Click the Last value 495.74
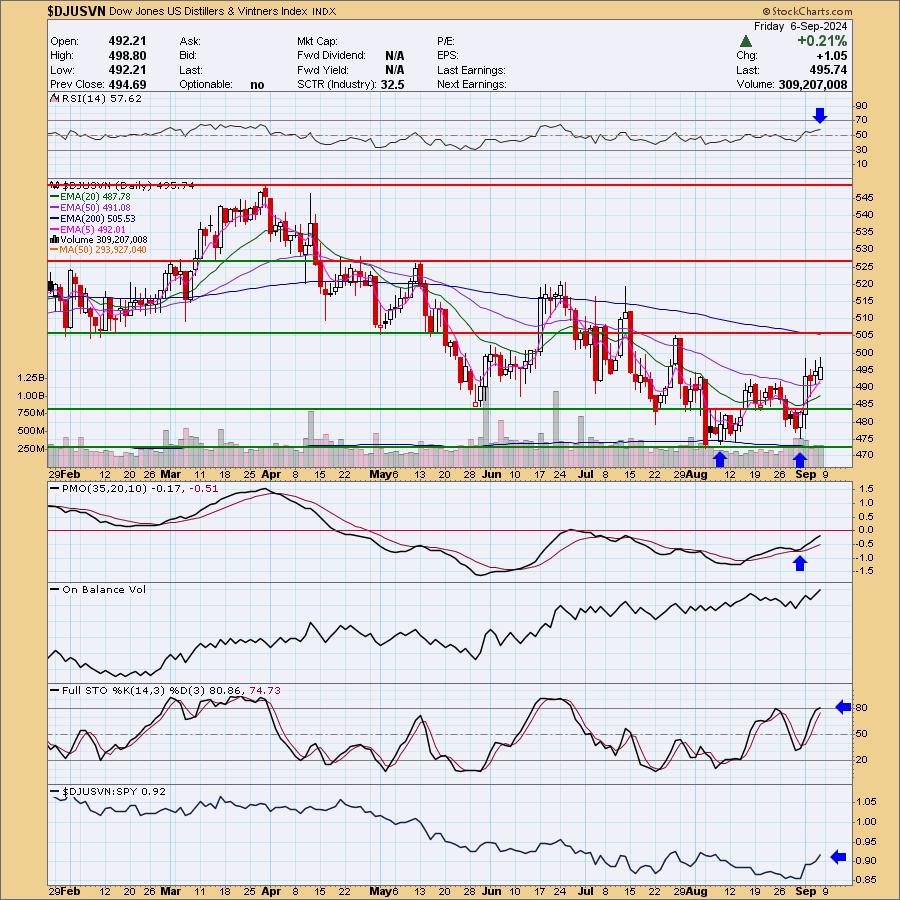 [828, 70]
